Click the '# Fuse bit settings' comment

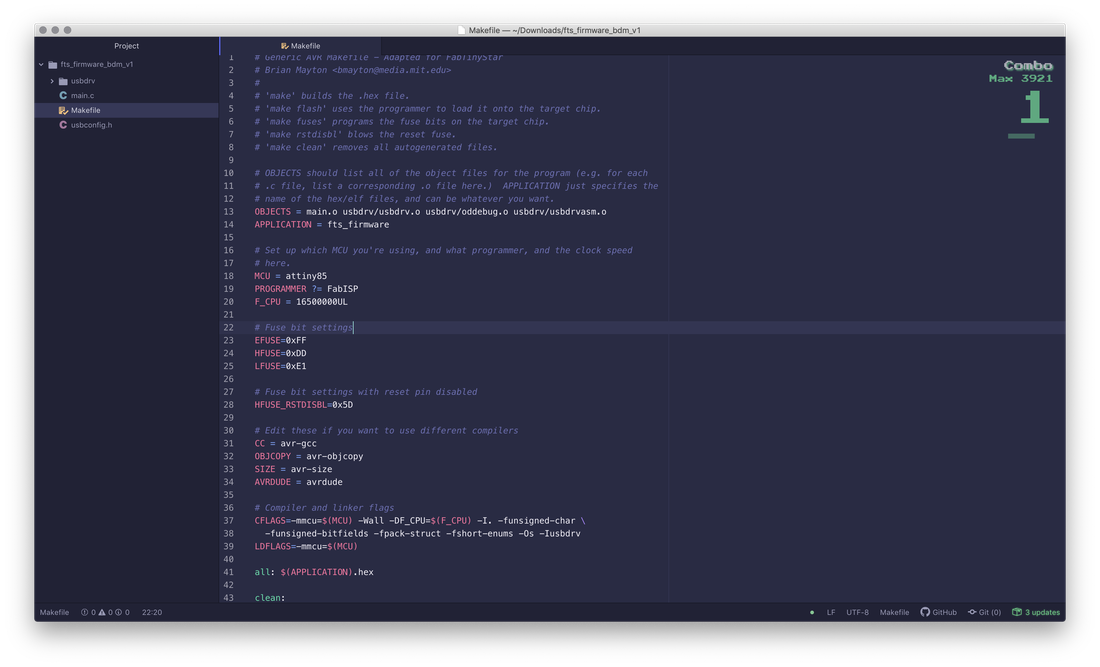303,328
